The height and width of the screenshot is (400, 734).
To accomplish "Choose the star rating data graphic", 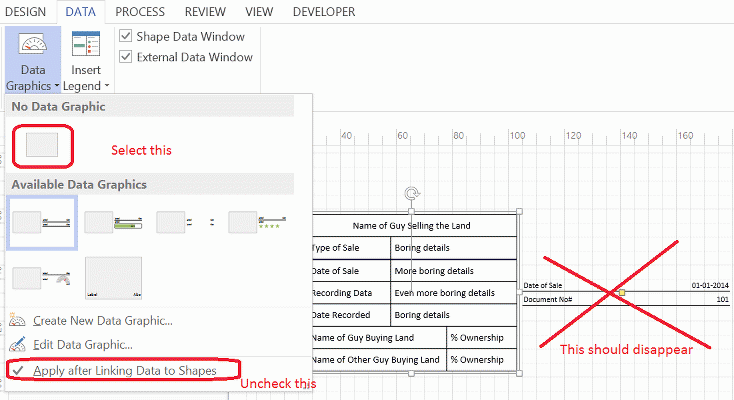I will tap(256, 222).
